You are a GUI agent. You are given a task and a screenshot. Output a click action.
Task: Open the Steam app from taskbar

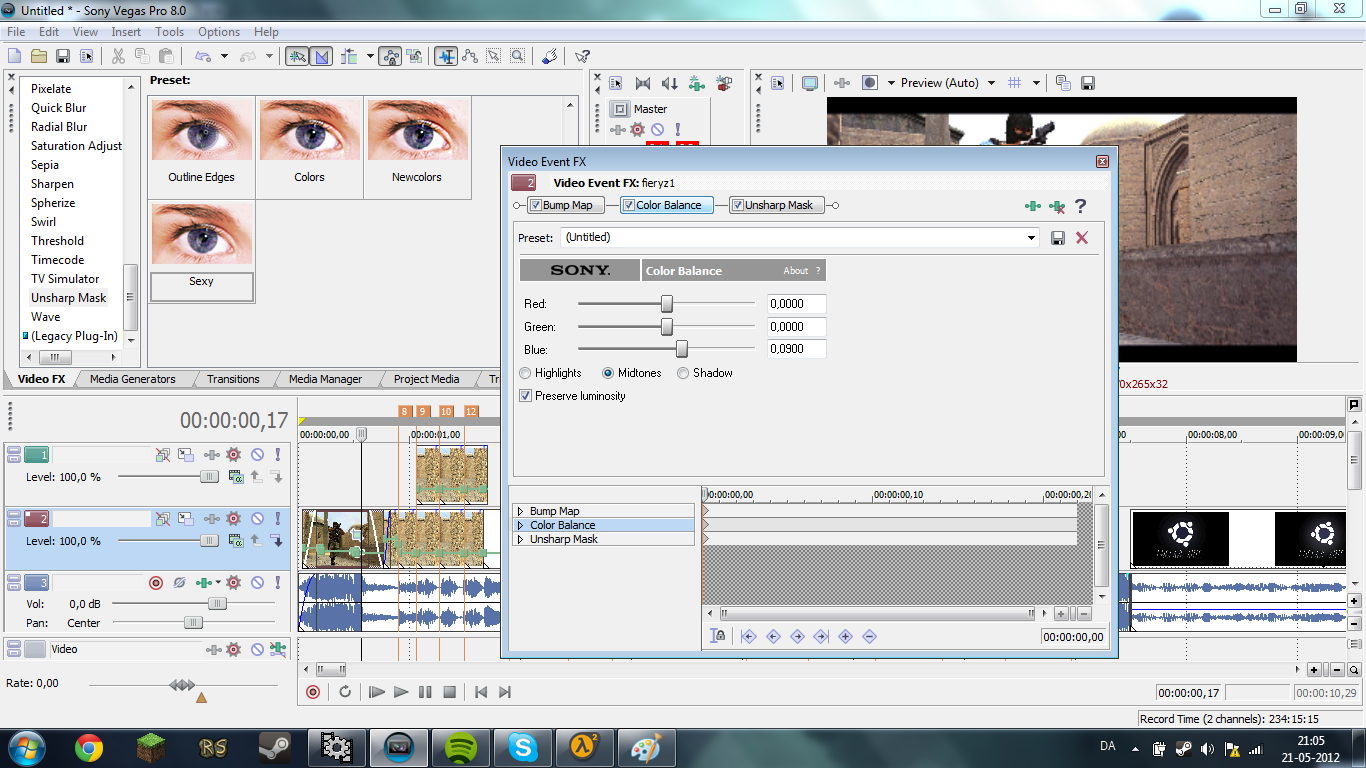pyautogui.click(x=275, y=747)
